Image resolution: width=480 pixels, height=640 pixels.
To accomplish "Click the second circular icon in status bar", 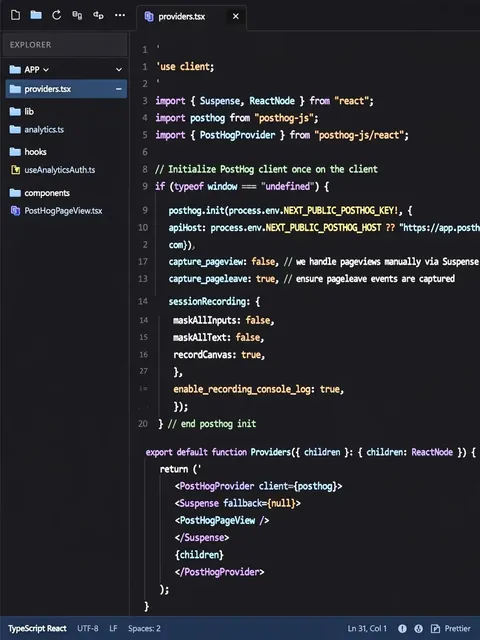I will tap(419, 629).
